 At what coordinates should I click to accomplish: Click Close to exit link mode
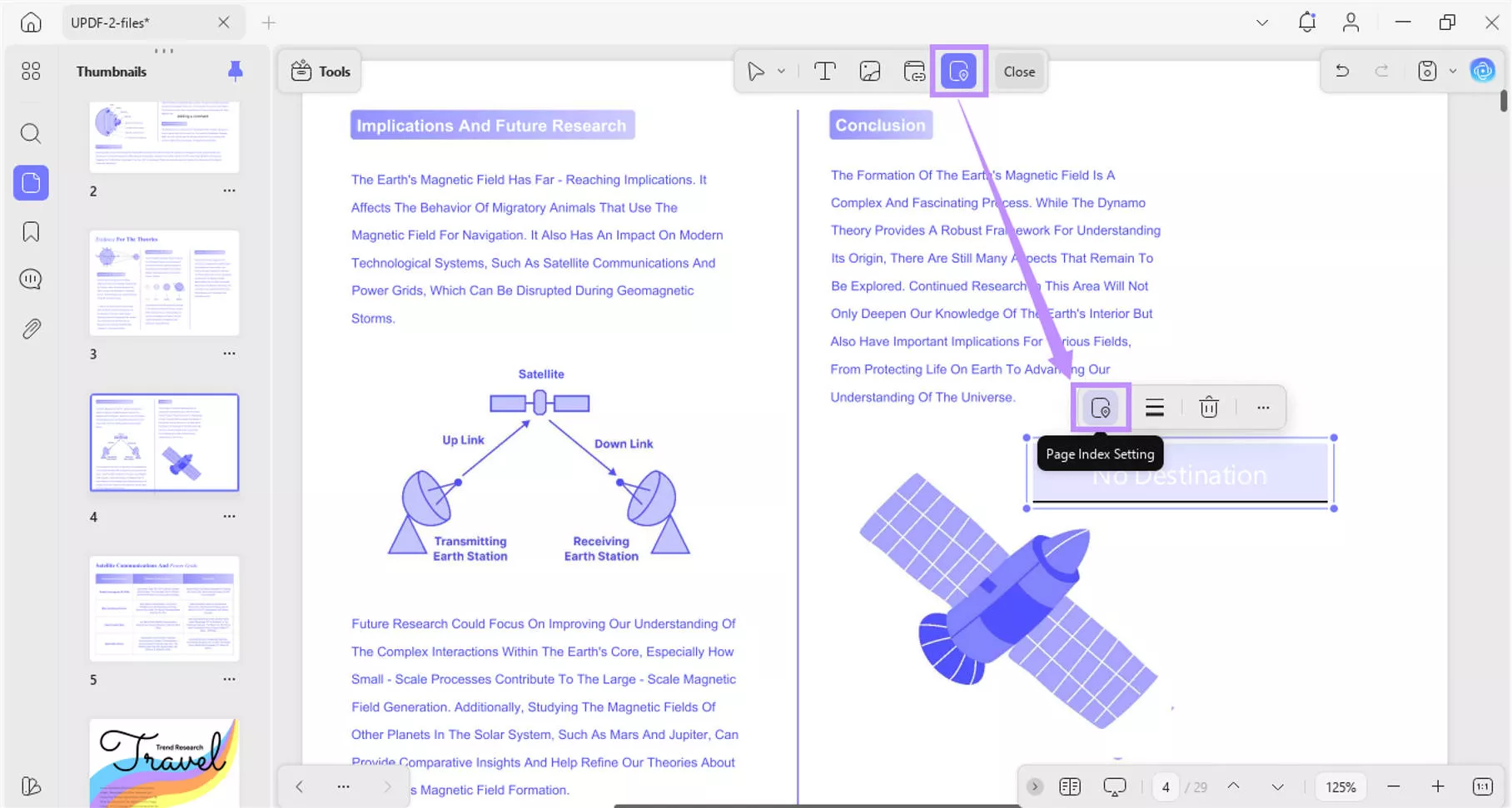(x=1018, y=71)
